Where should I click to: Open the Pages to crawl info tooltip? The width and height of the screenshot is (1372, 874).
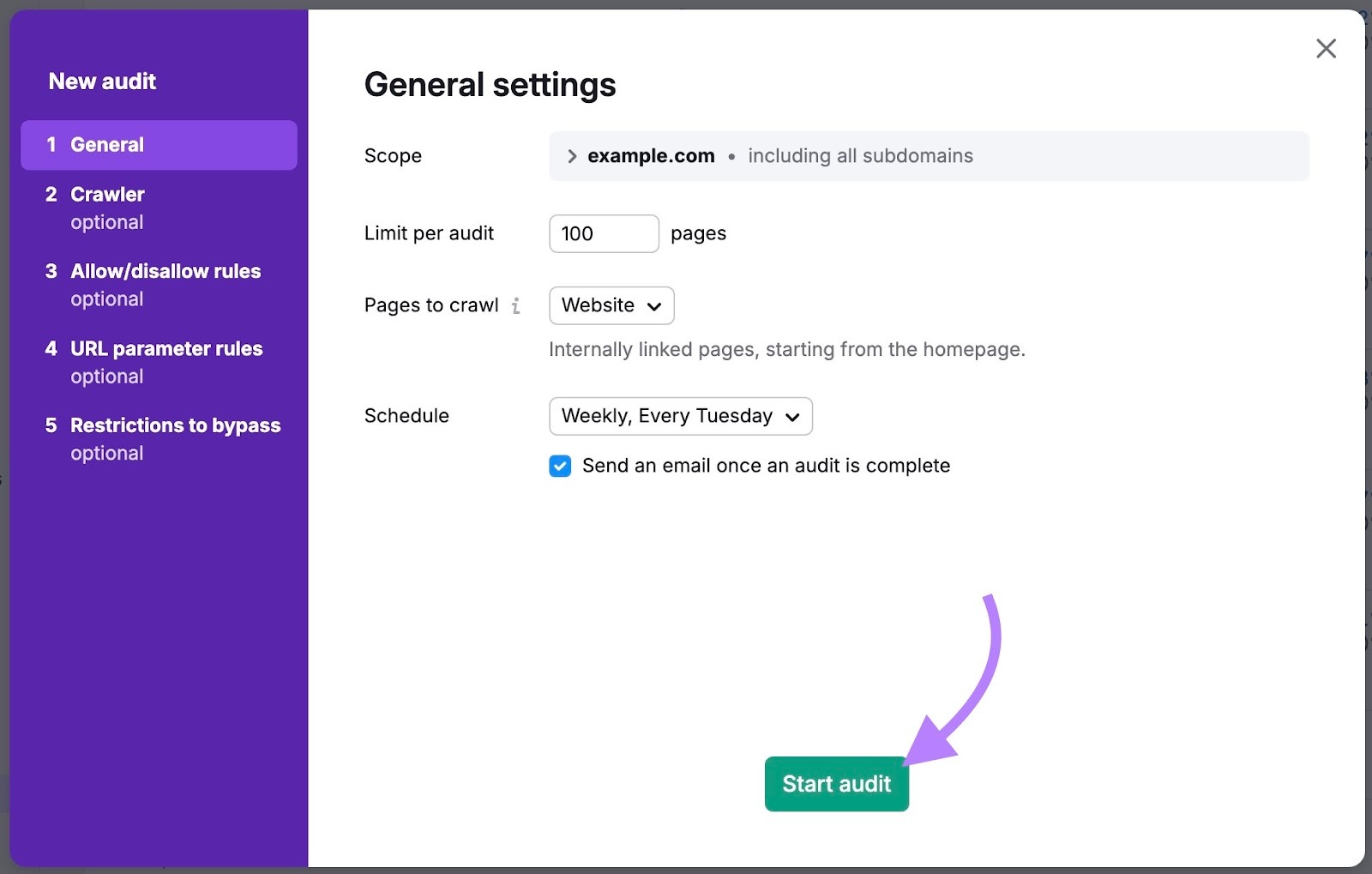pos(515,305)
